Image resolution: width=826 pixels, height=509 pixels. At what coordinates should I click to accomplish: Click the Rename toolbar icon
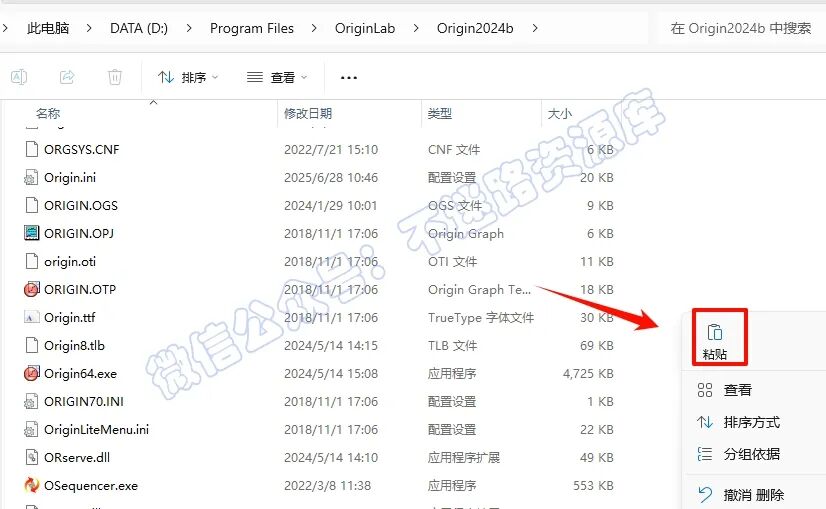[x=19, y=77]
